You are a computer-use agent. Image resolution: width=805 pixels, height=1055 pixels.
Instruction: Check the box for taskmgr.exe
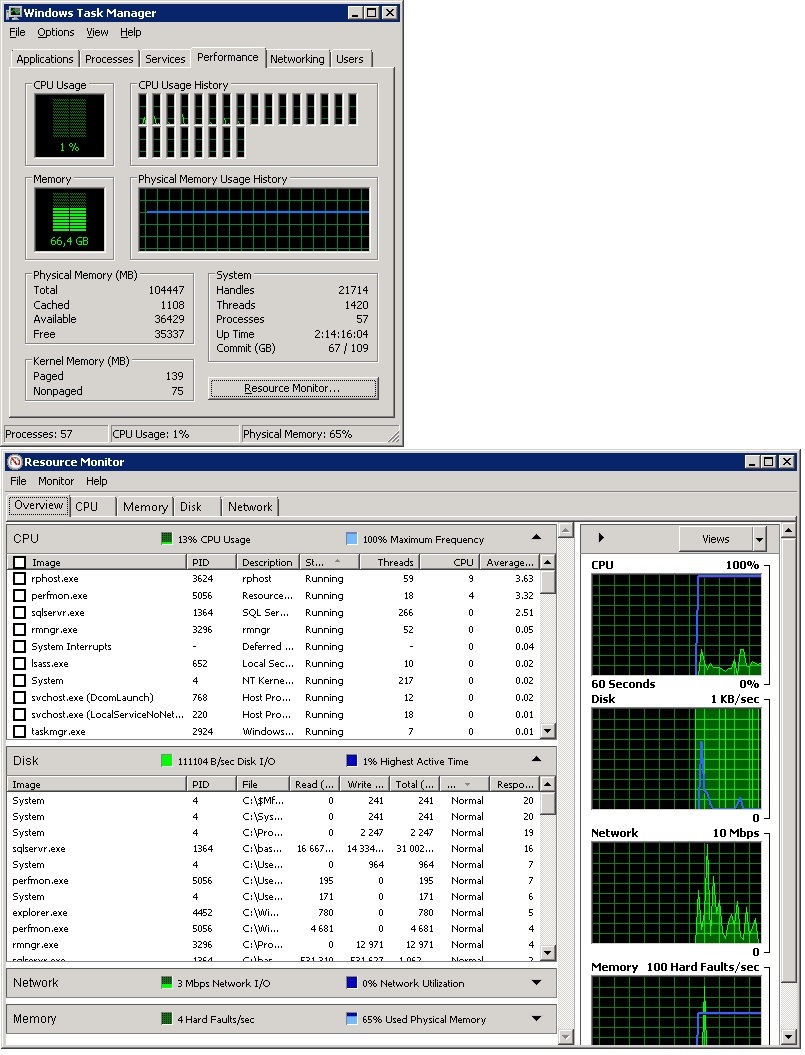[20, 731]
